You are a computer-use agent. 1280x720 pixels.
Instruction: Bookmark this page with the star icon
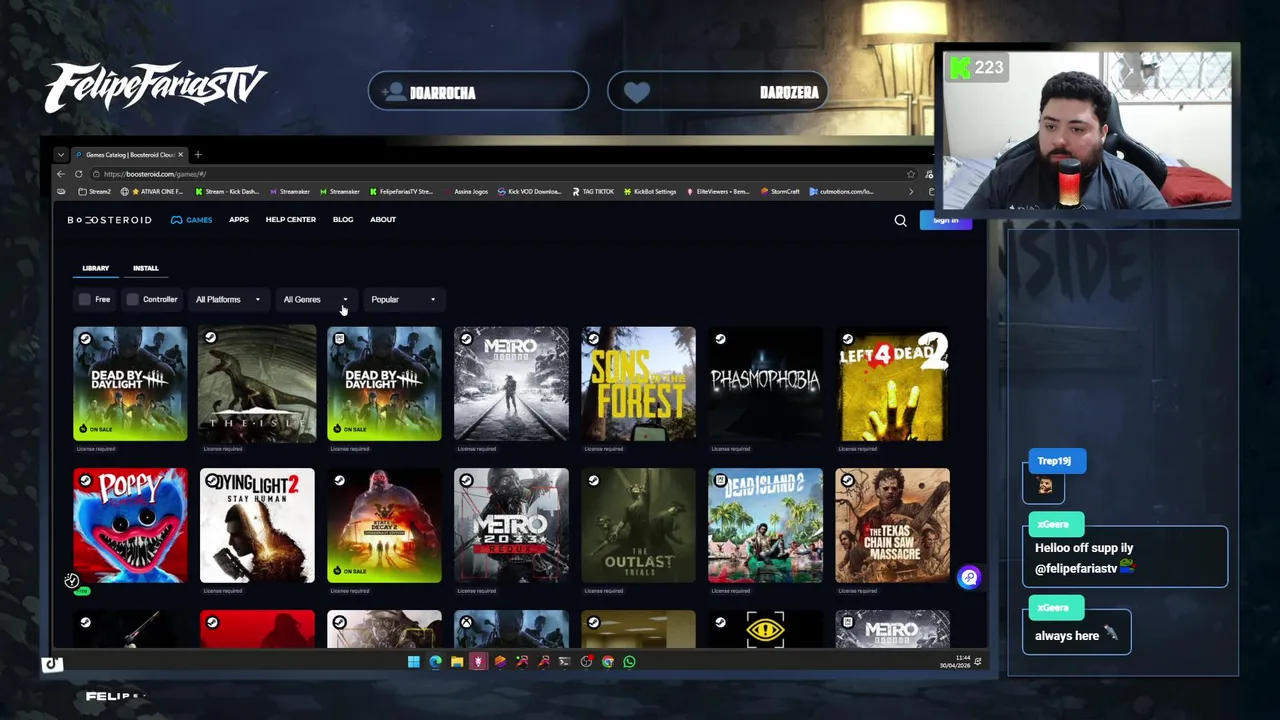coord(910,174)
